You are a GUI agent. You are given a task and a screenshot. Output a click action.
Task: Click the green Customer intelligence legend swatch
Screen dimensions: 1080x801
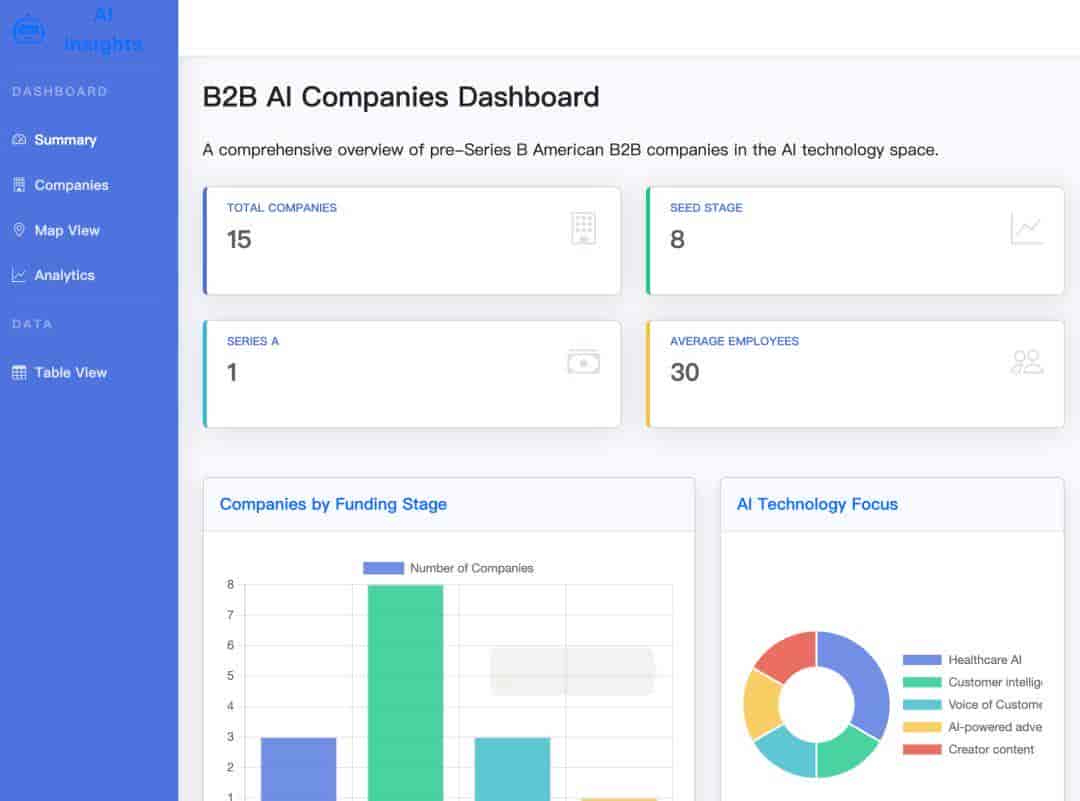[x=922, y=683]
